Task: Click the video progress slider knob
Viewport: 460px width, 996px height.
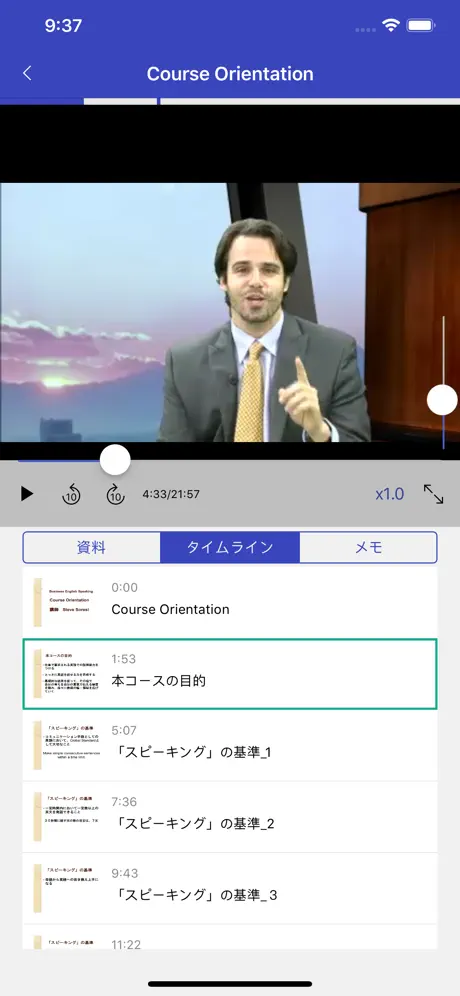Action: coord(115,459)
